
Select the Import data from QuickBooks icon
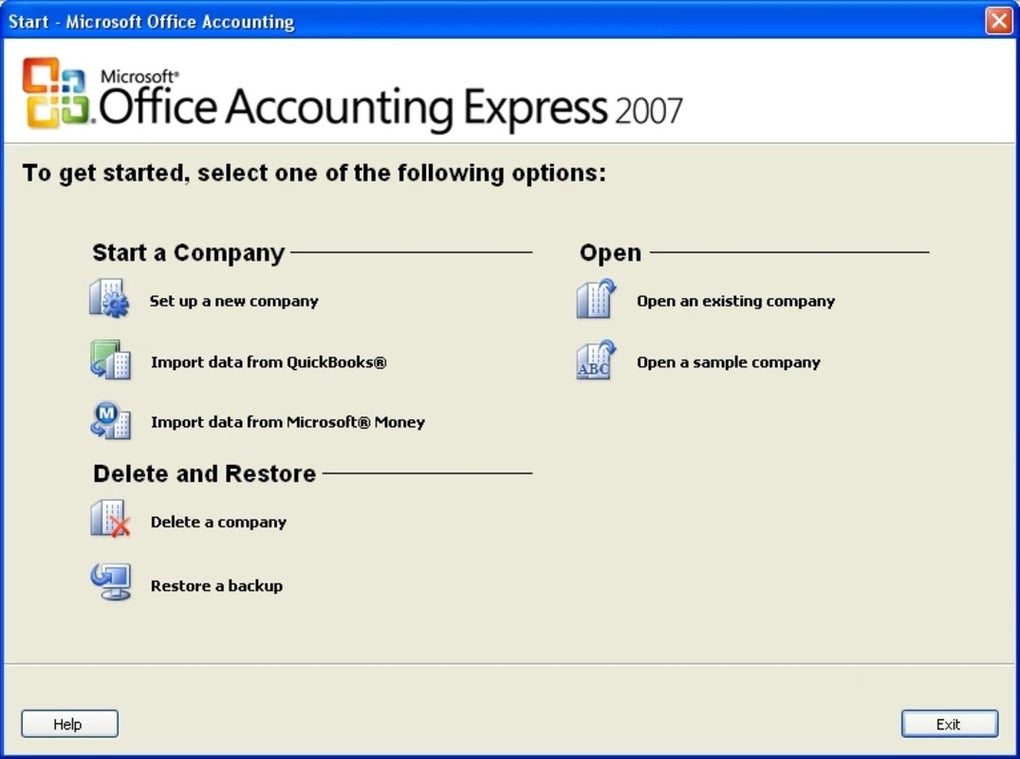pos(110,360)
